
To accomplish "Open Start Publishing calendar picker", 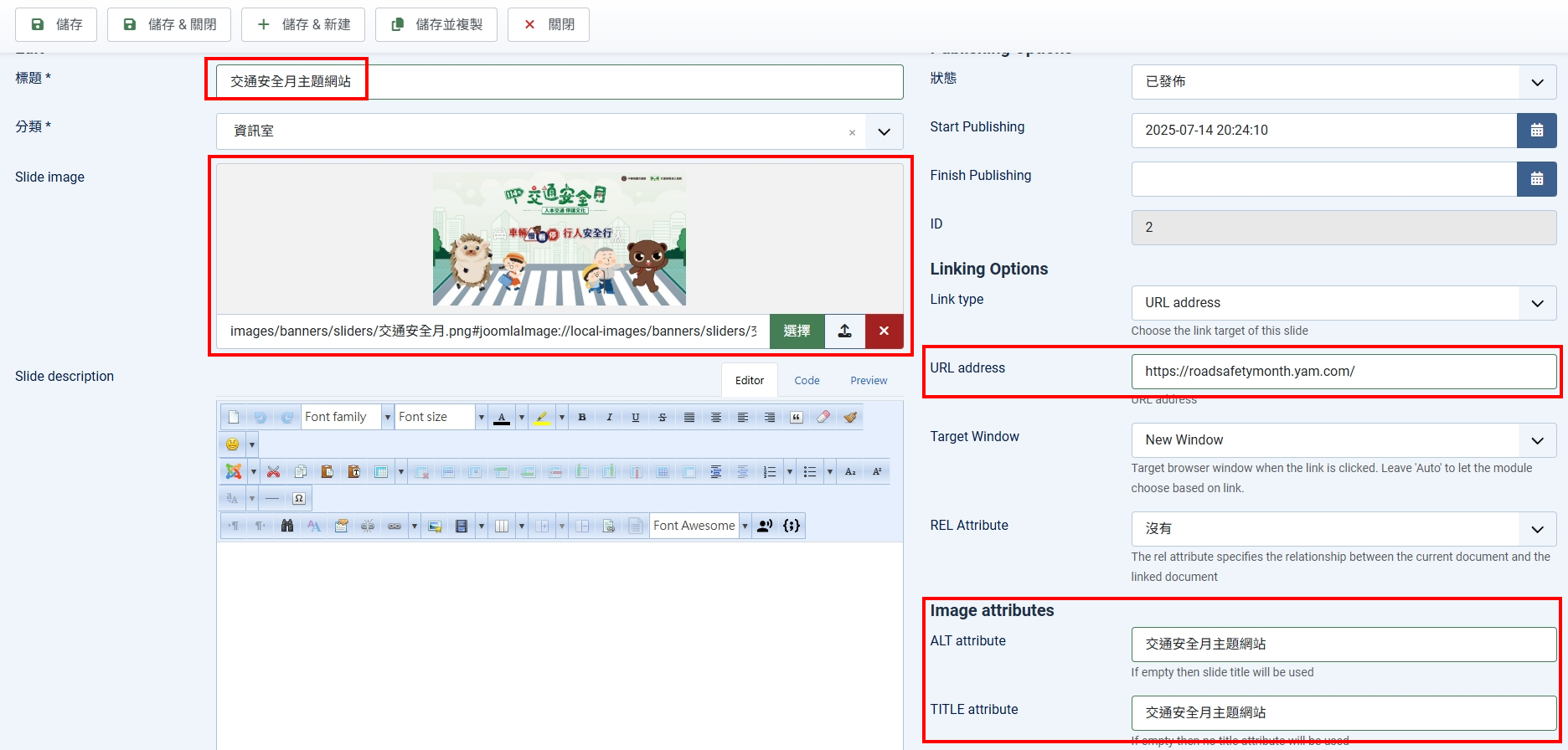I will [1536, 131].
